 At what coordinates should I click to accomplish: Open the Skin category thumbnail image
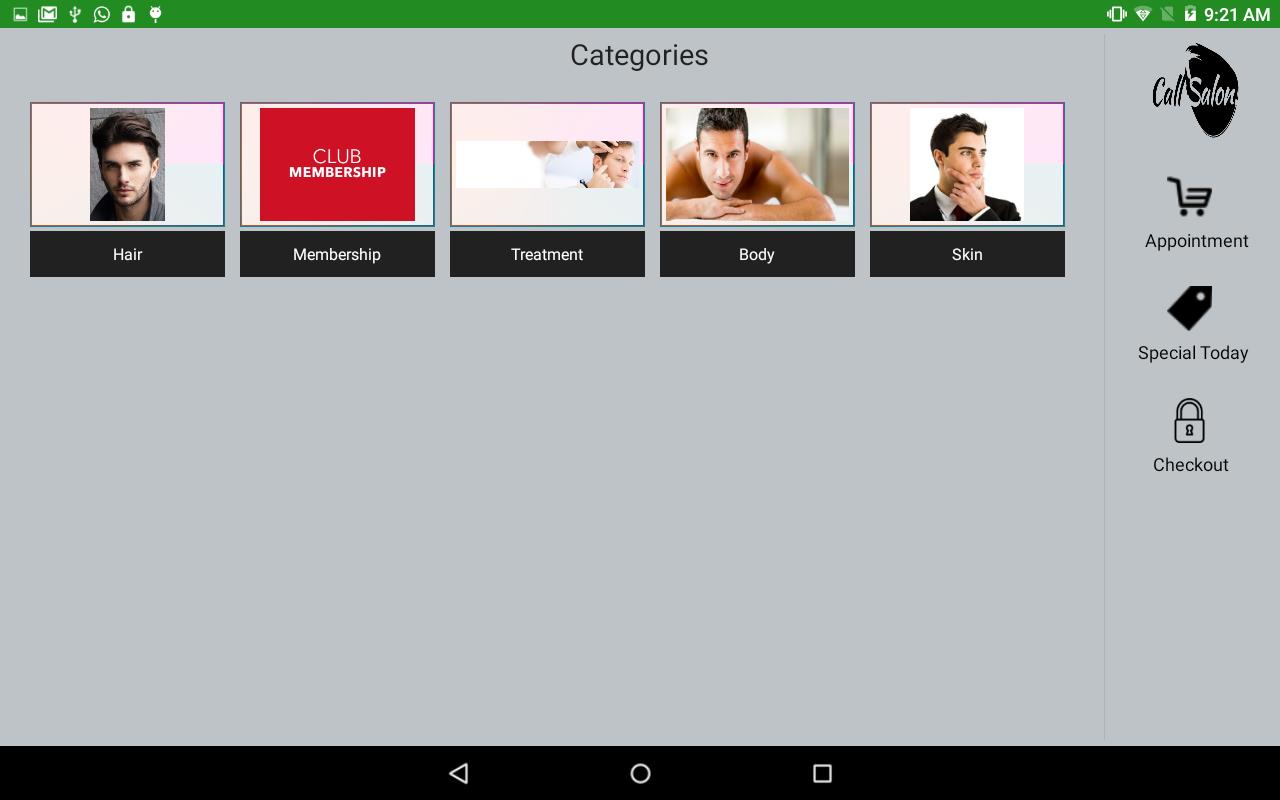(967, 163)
